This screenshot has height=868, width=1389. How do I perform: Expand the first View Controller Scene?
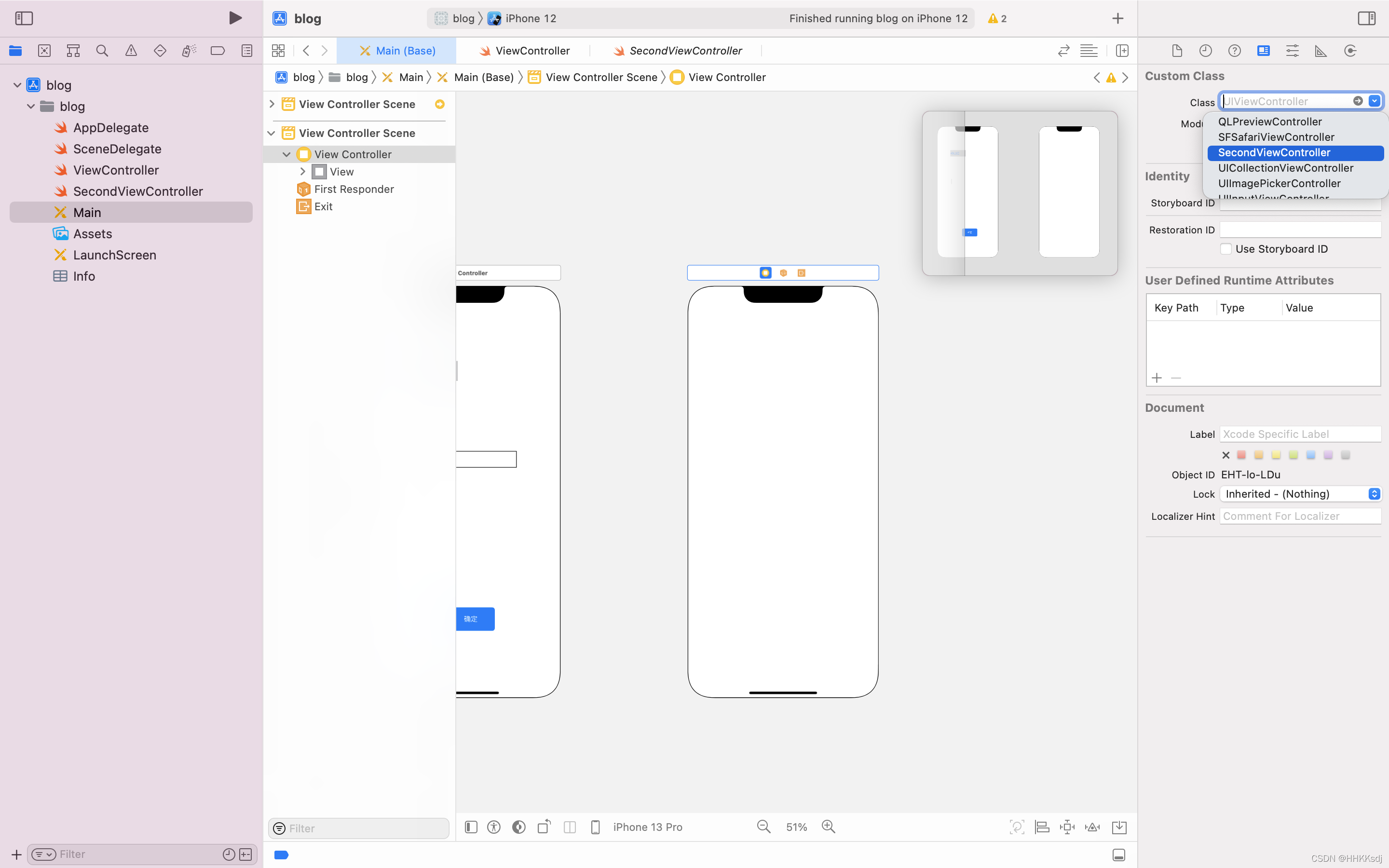click(272, 104)
